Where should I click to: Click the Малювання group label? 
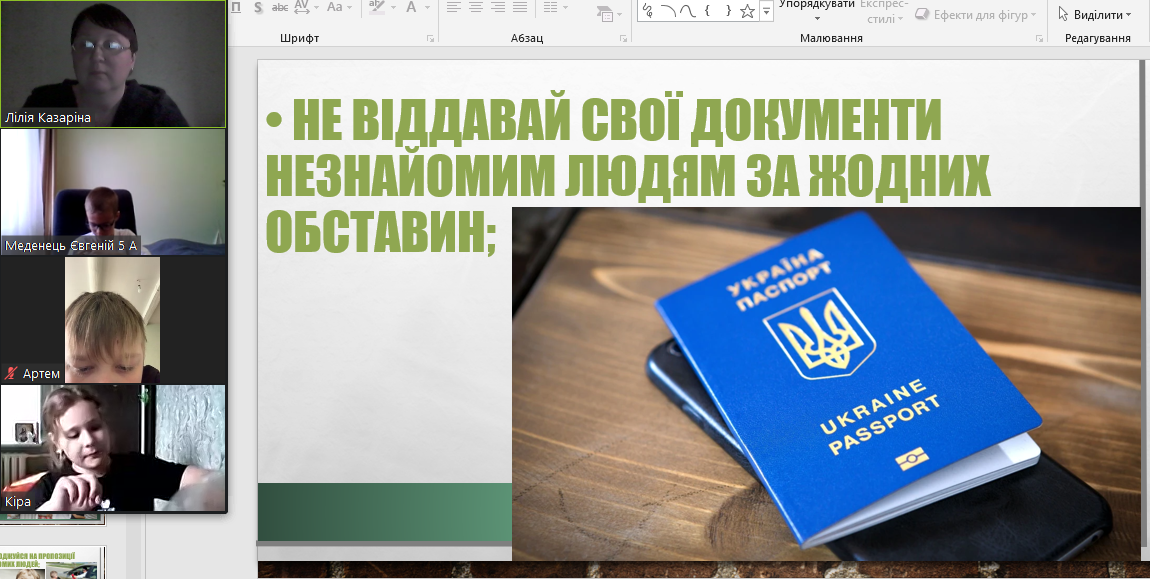click(831, 38)
